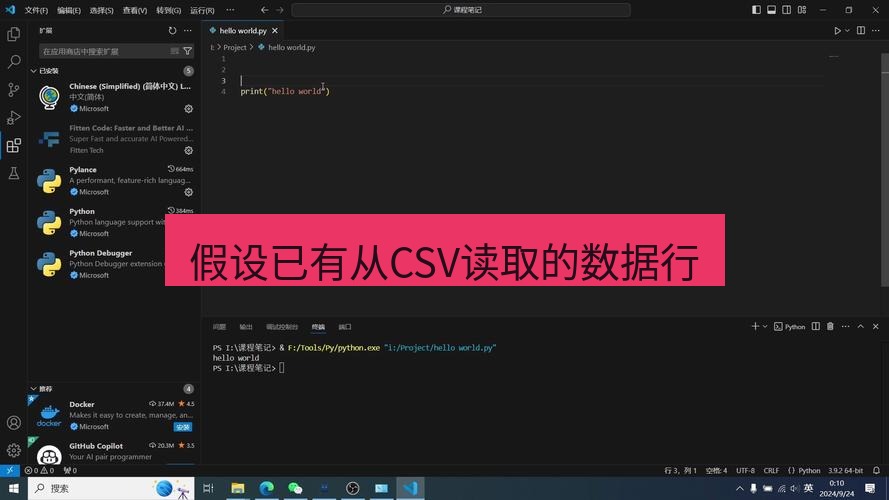Close the terminal panel
Screen dimensions: 889x500
[x=876, y=326]
